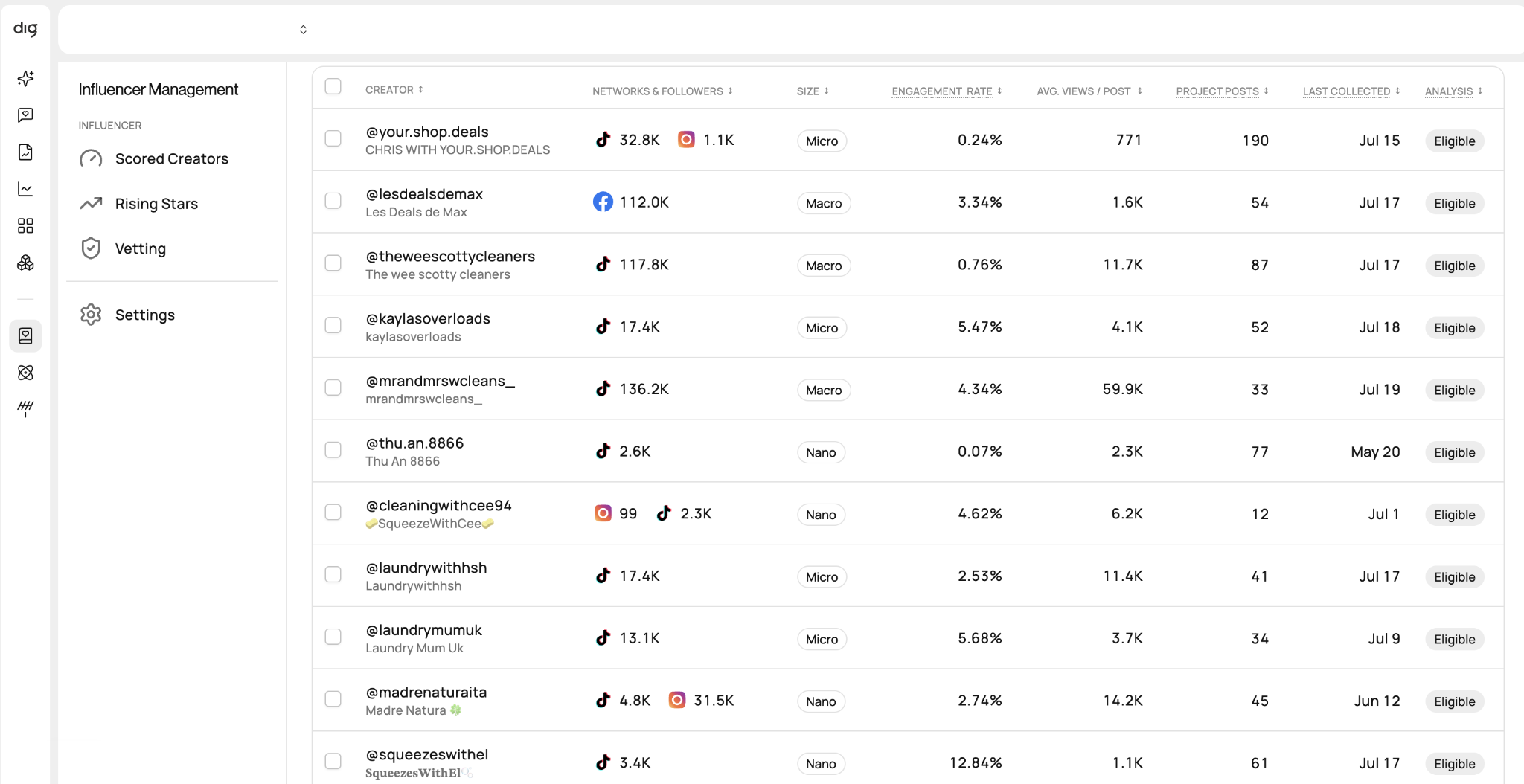Open the atom icon in sidebar

pyautogui.click(x=25, y=373)
